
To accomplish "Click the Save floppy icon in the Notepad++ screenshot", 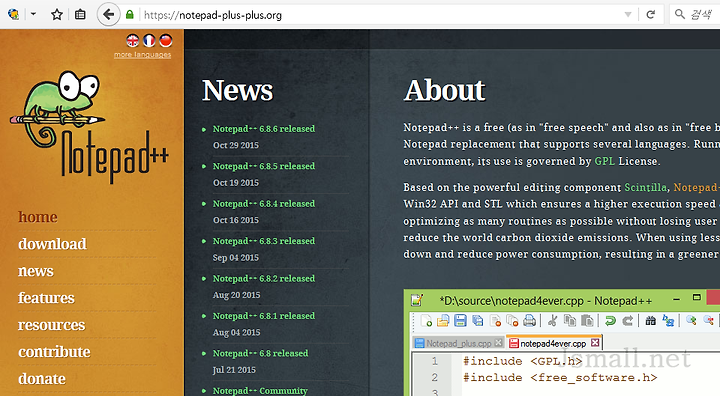I will [460, 320].
